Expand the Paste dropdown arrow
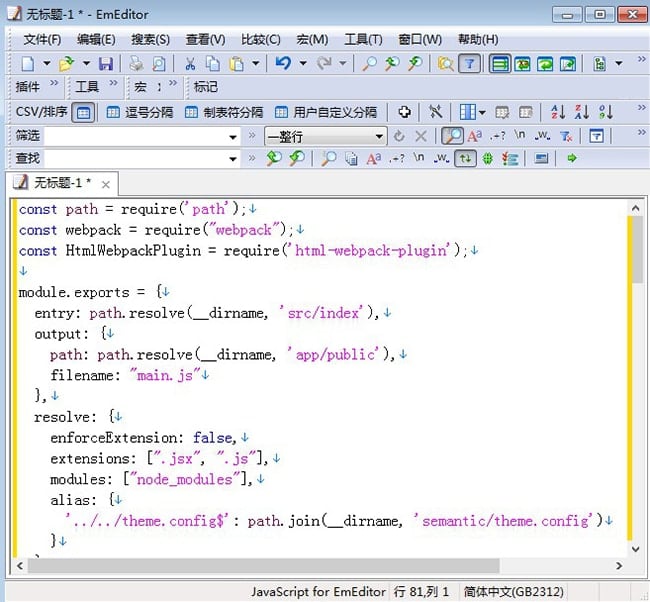The image size is (650, 602). [256, 64]
